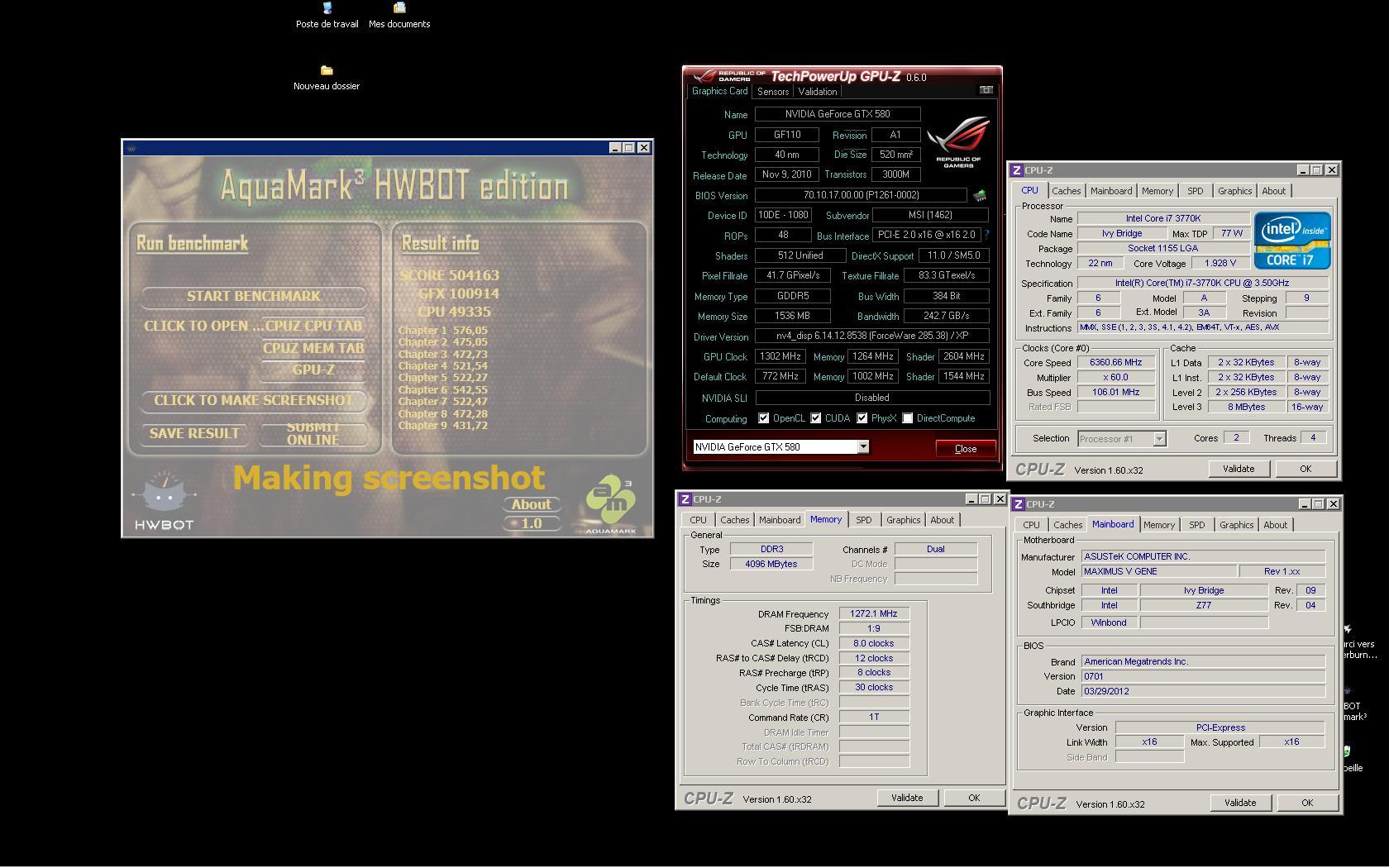
Task: Open Graphics tab in CPU-Z Mainboard window
Action: [1236, 525]
